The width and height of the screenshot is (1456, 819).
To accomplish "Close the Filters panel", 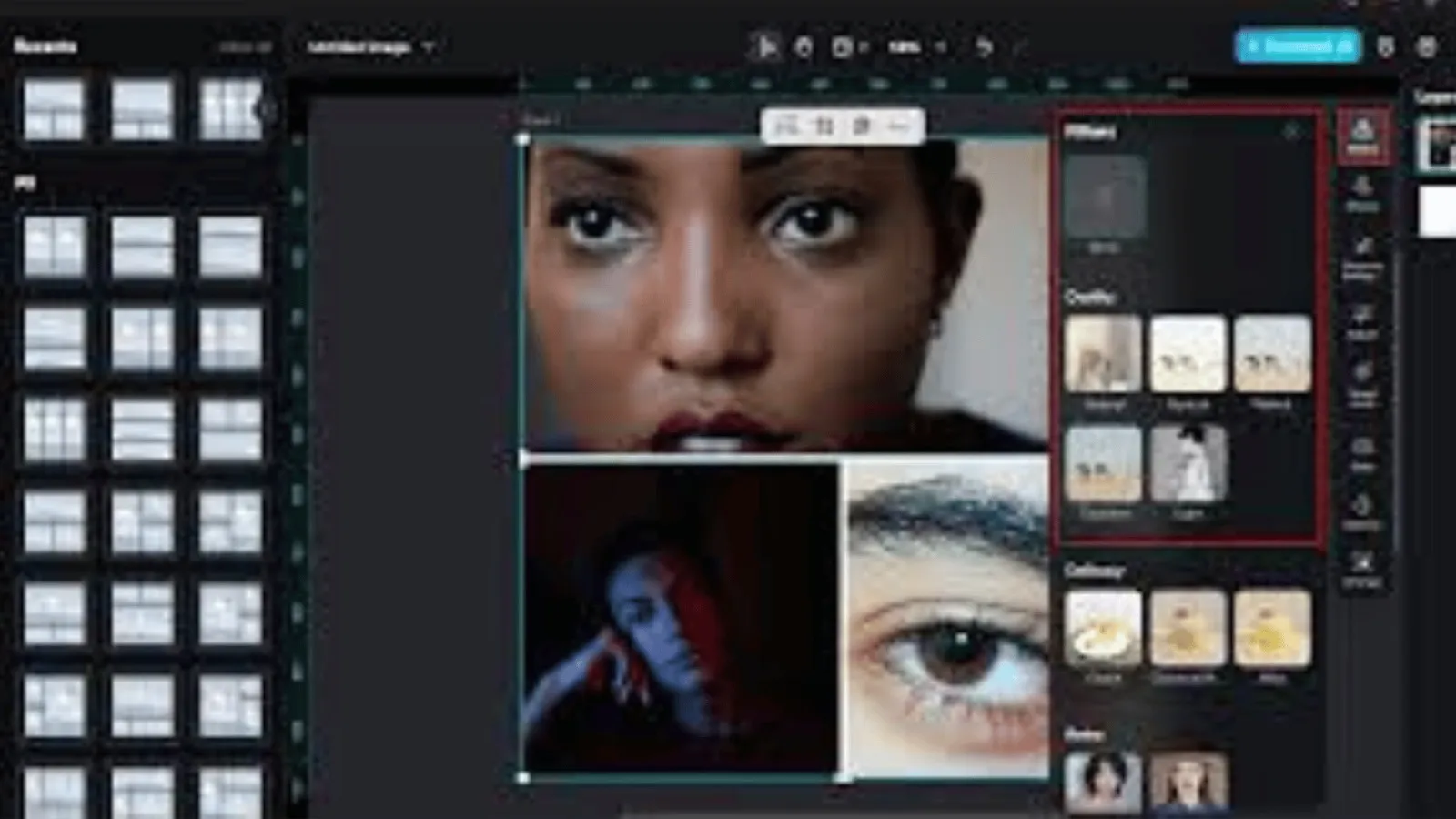I will coord(1291,132).
